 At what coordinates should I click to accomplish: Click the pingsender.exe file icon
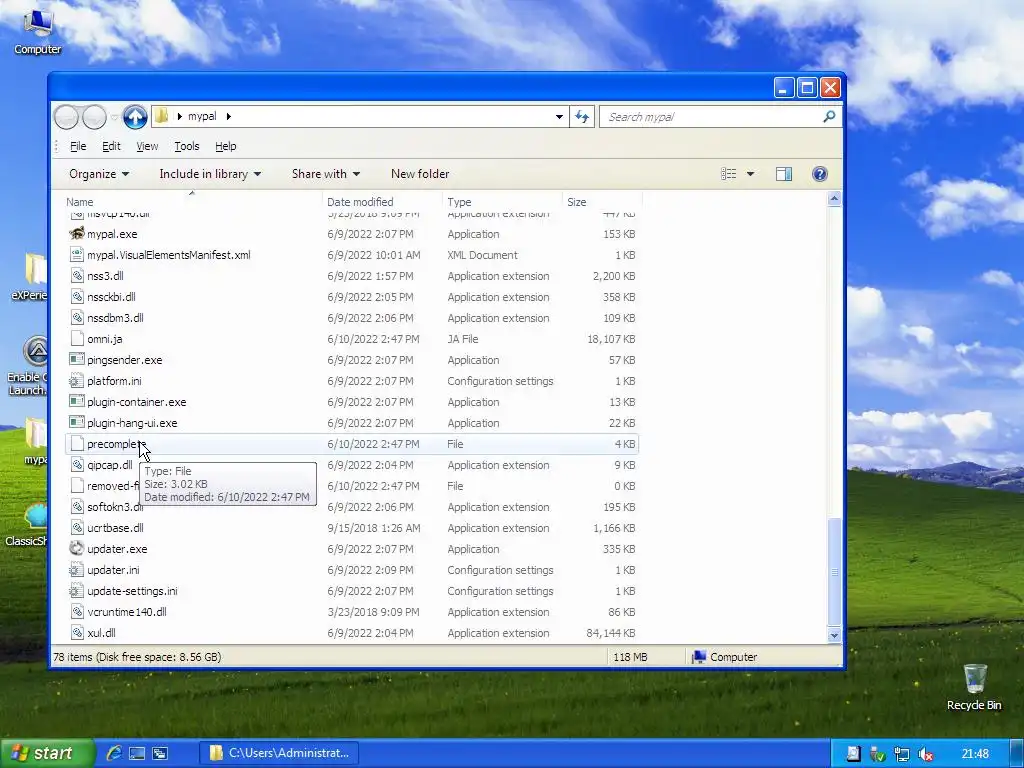click(x=76, y=360)
